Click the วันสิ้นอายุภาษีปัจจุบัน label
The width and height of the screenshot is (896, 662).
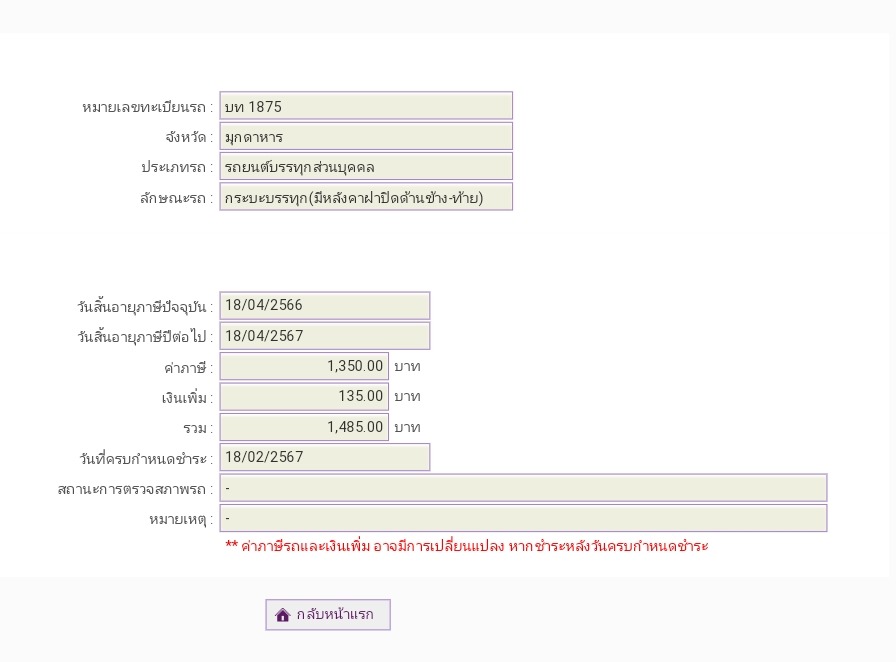coord(145,306)
